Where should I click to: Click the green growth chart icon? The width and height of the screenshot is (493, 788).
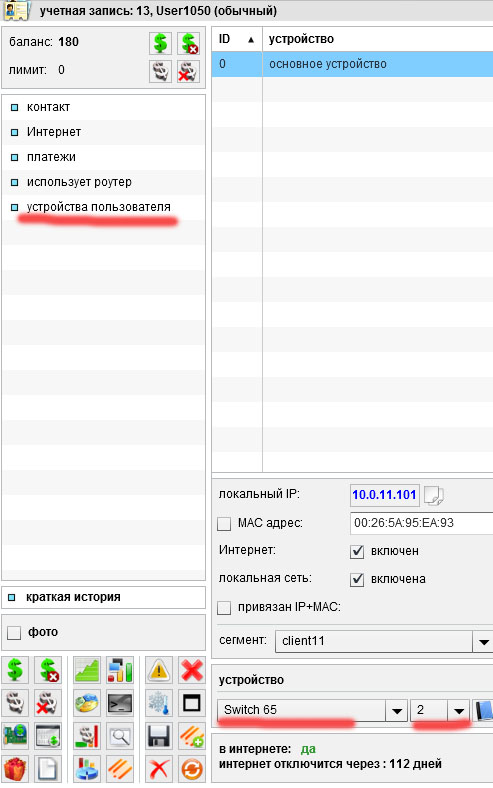click(x=87, y=670)
